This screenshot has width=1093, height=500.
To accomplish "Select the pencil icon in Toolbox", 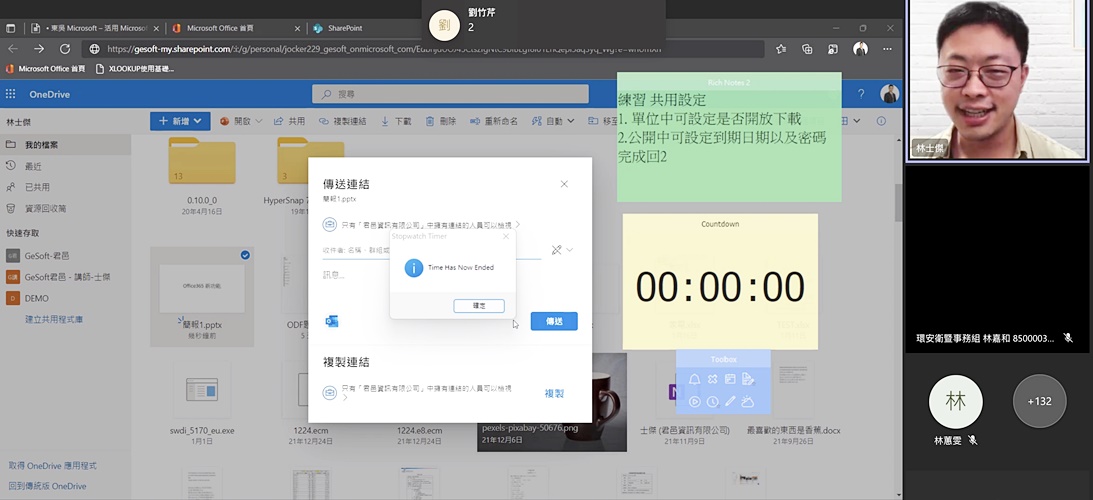I will click(730, 402).
